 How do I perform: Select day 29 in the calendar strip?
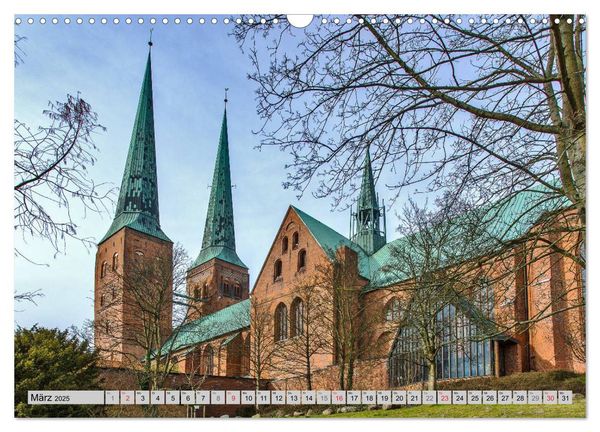(535, 398)
